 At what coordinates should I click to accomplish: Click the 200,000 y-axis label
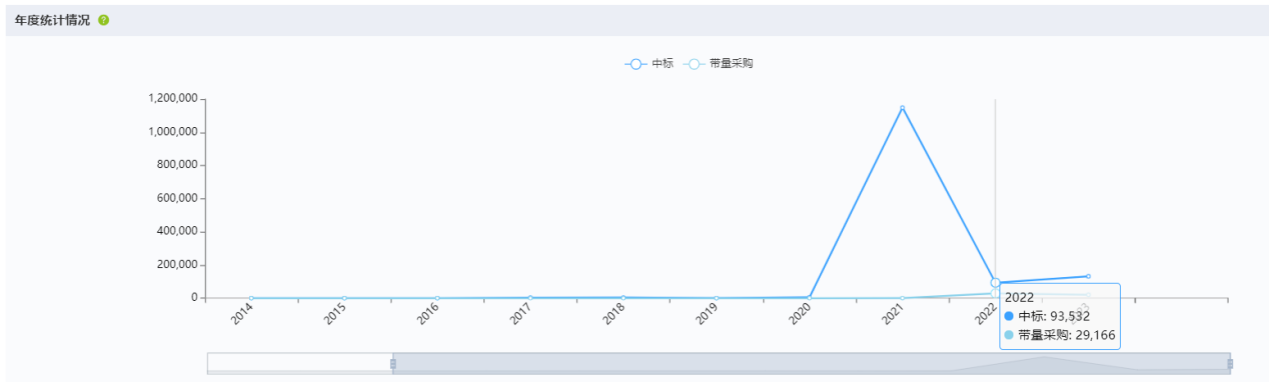pos(177,265)
